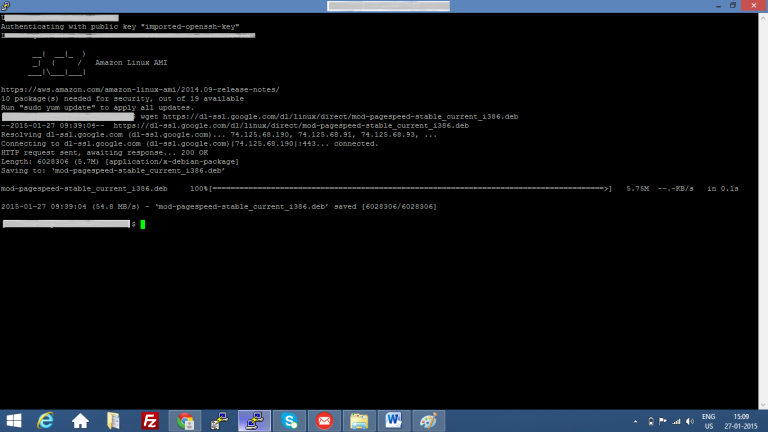Open the ENG US language switcher
The width and height of the screenshot is (768, 432).
[709, 421]
